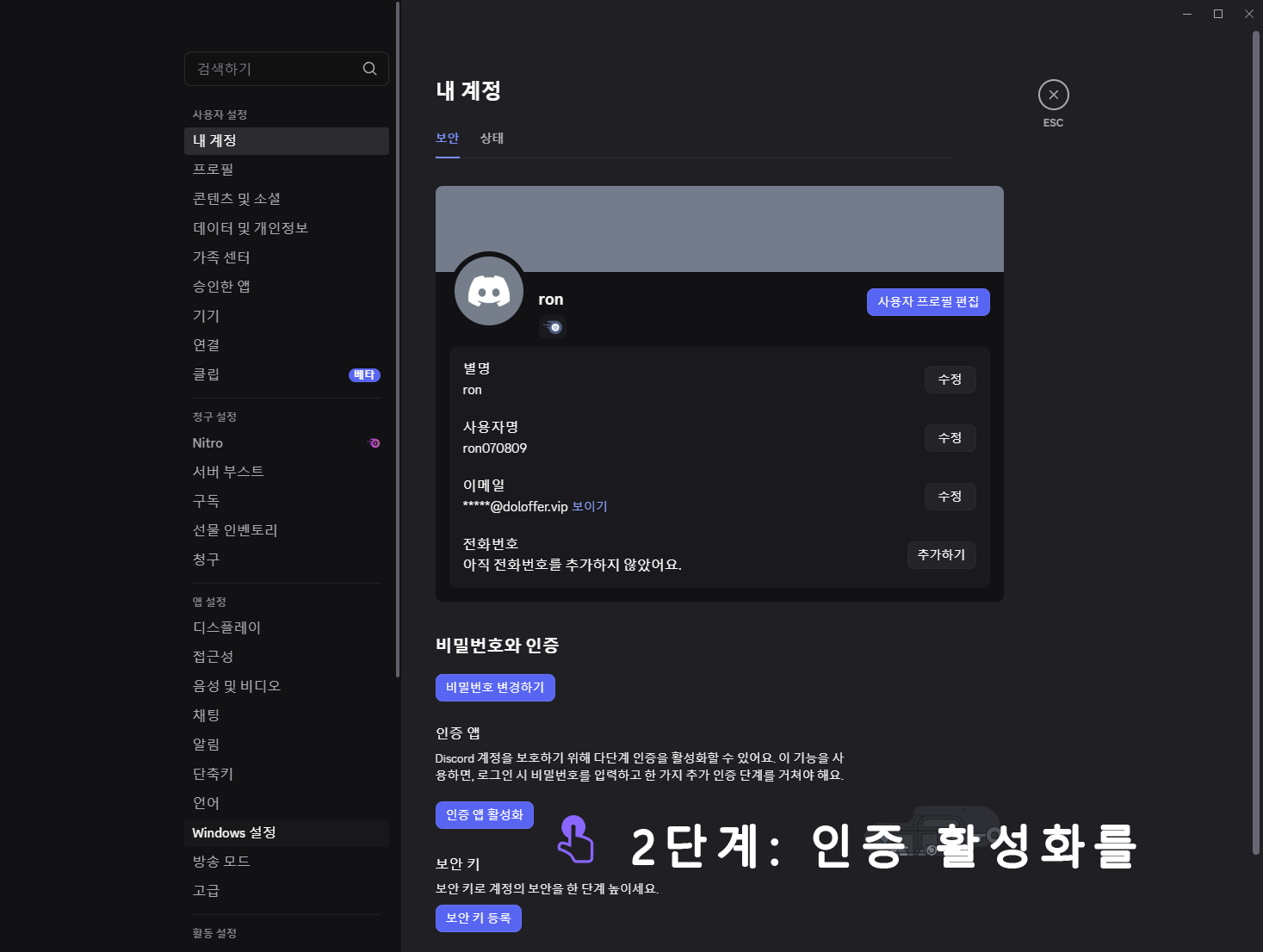Viewport: 1263px width, 952px height.
Task: Click the 검색하기 search field
Action: [x=287, y=69]
